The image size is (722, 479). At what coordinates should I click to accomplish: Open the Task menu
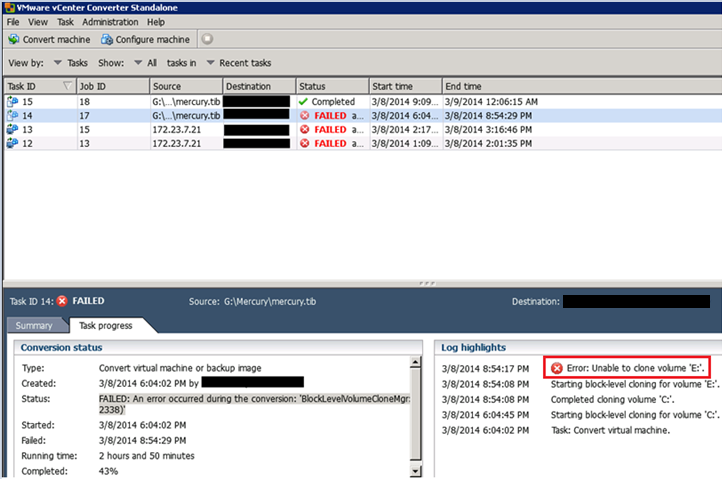click(x=65, y=22)
